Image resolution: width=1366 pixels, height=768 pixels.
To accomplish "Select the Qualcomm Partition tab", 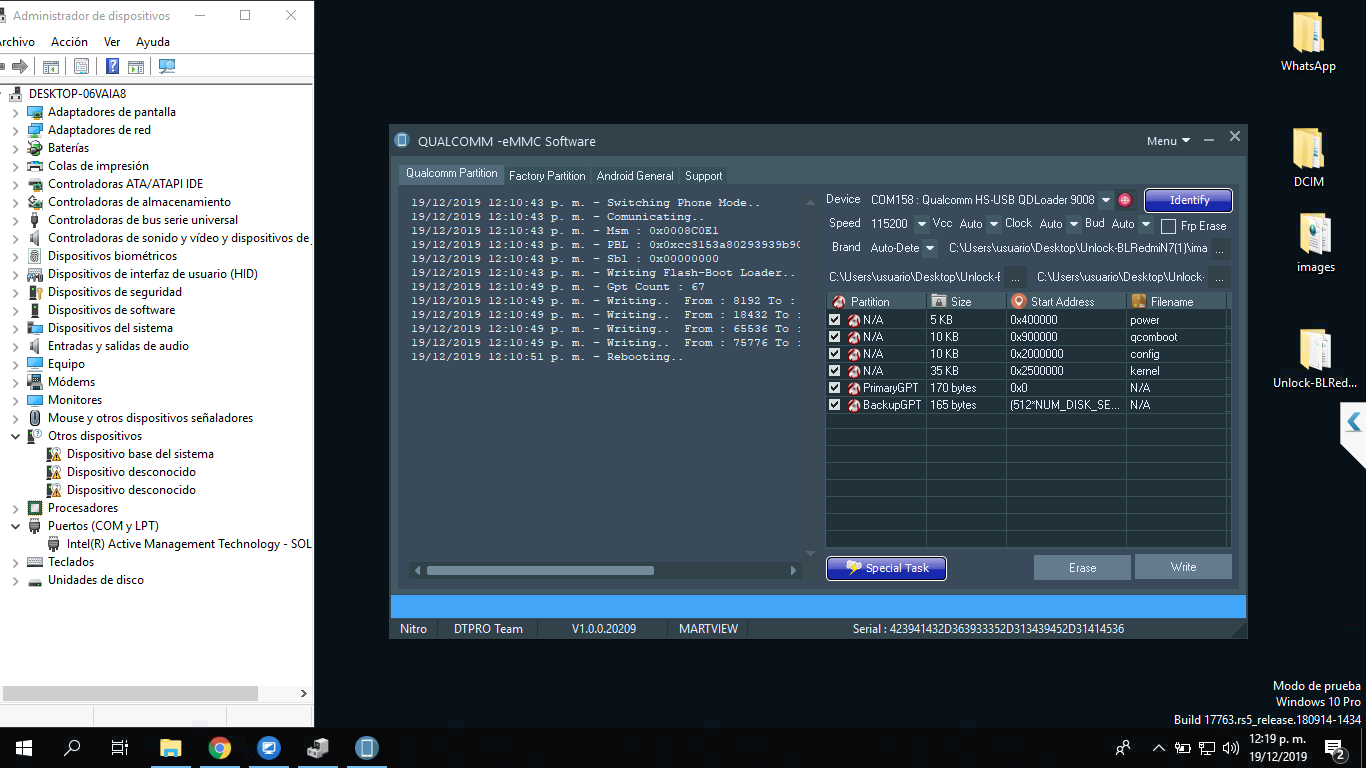I will pos(451,173).
